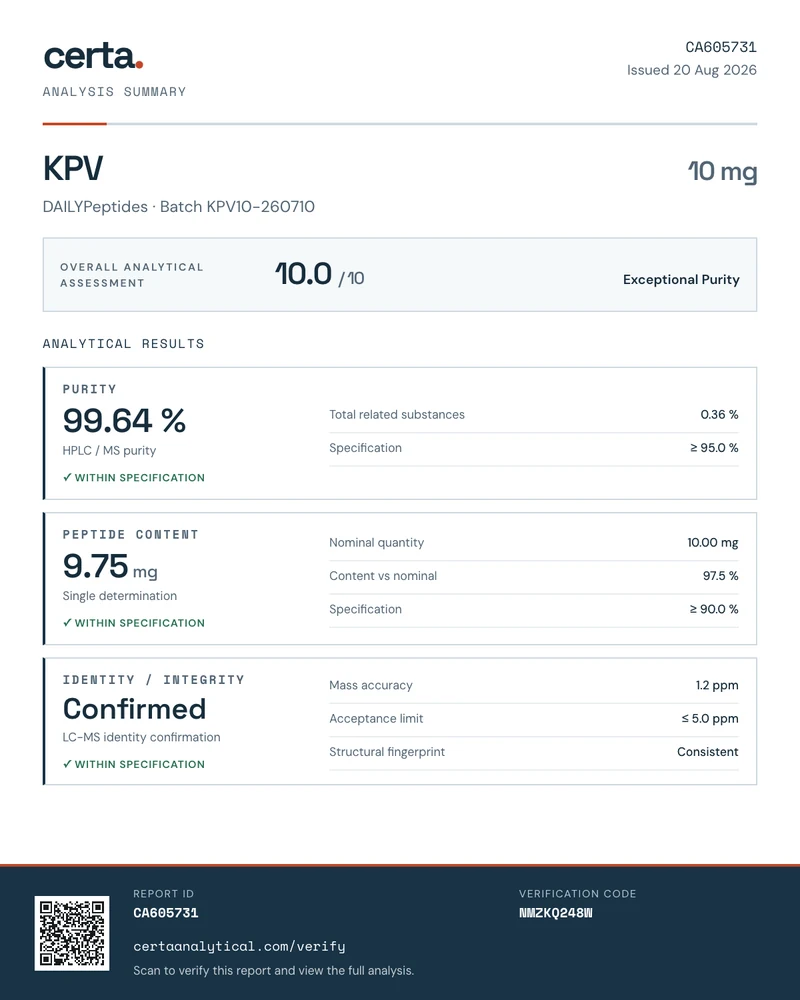Click the 'OVERALL ANALYTICAL ASSESSMENT' label

point(131,275)
